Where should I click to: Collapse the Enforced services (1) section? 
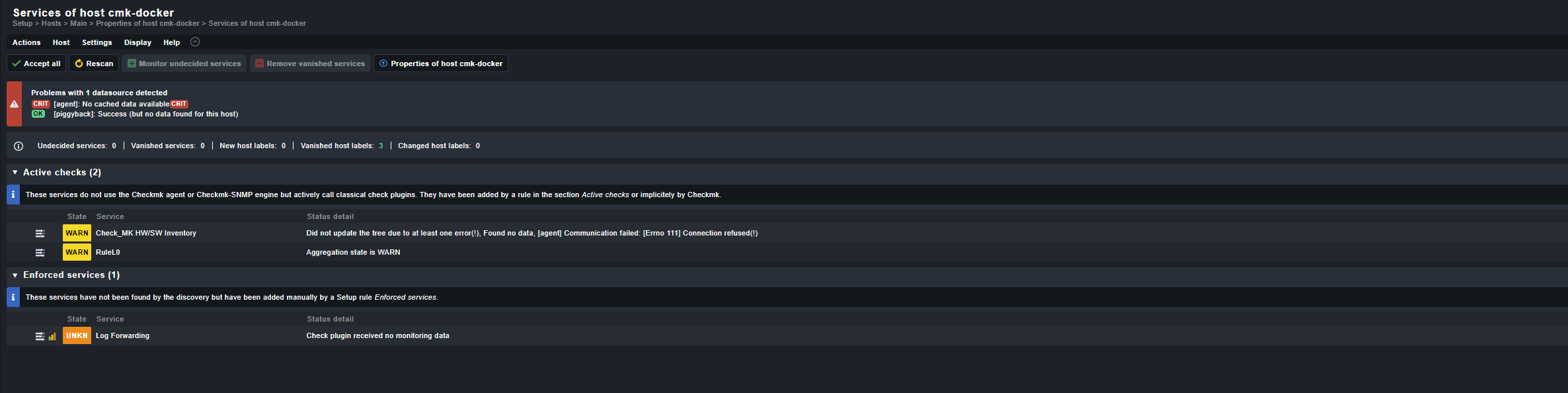15,275
